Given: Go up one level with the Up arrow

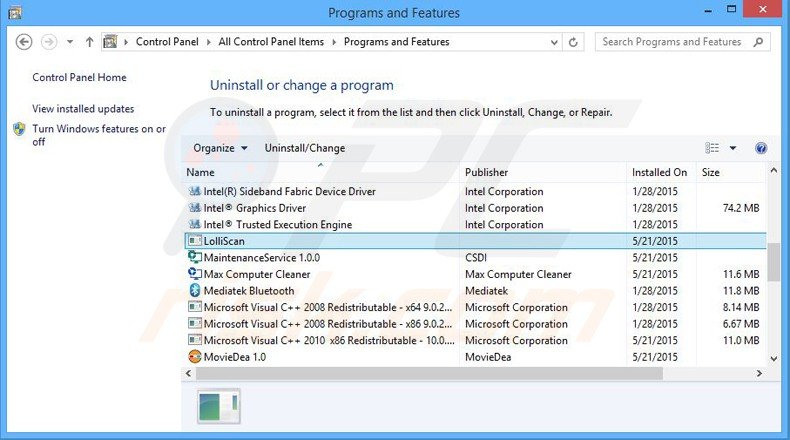Looking at the screenshot, I should tap(89, 42).
